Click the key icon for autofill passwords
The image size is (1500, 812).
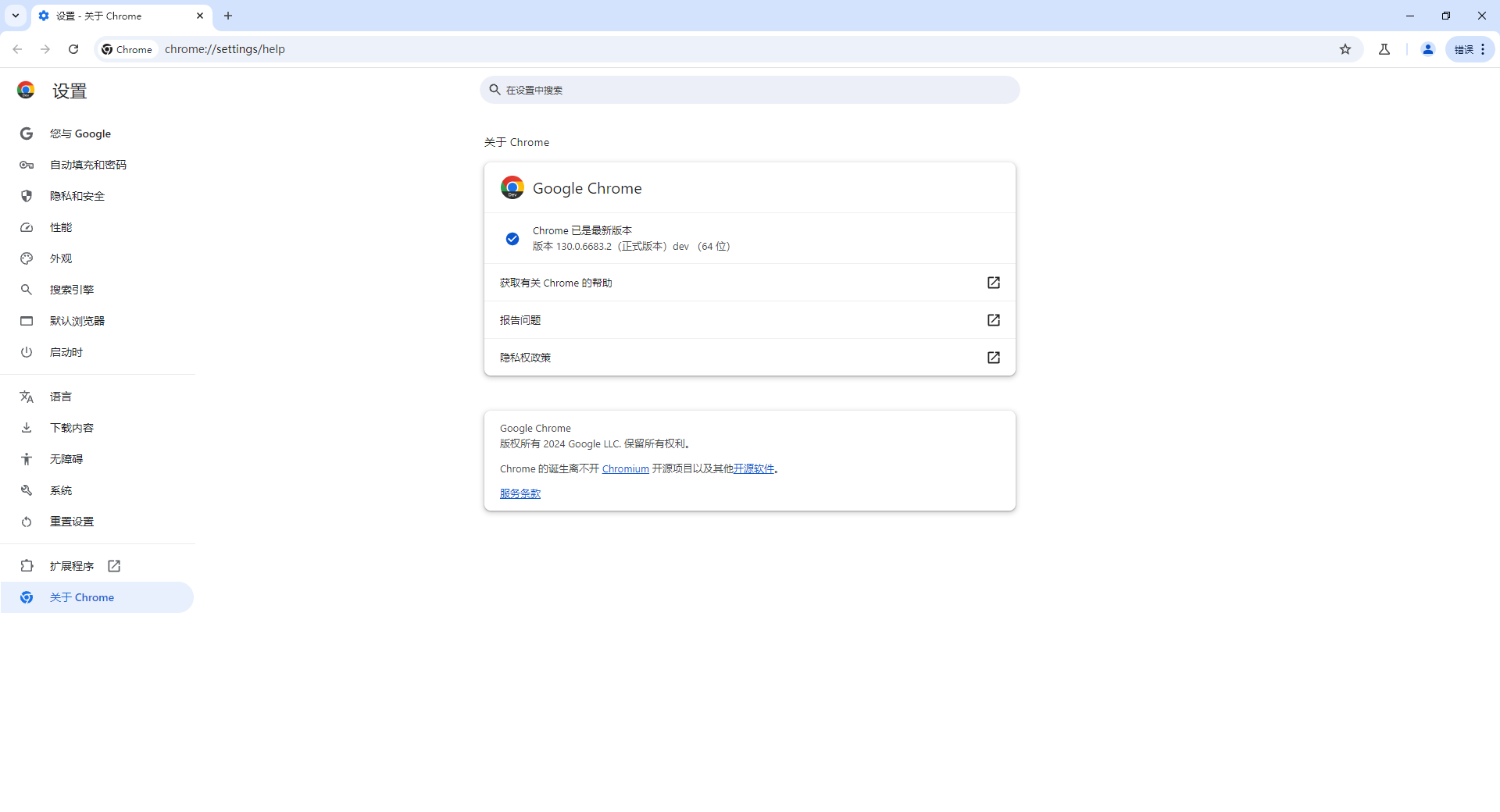coord(27,165)
